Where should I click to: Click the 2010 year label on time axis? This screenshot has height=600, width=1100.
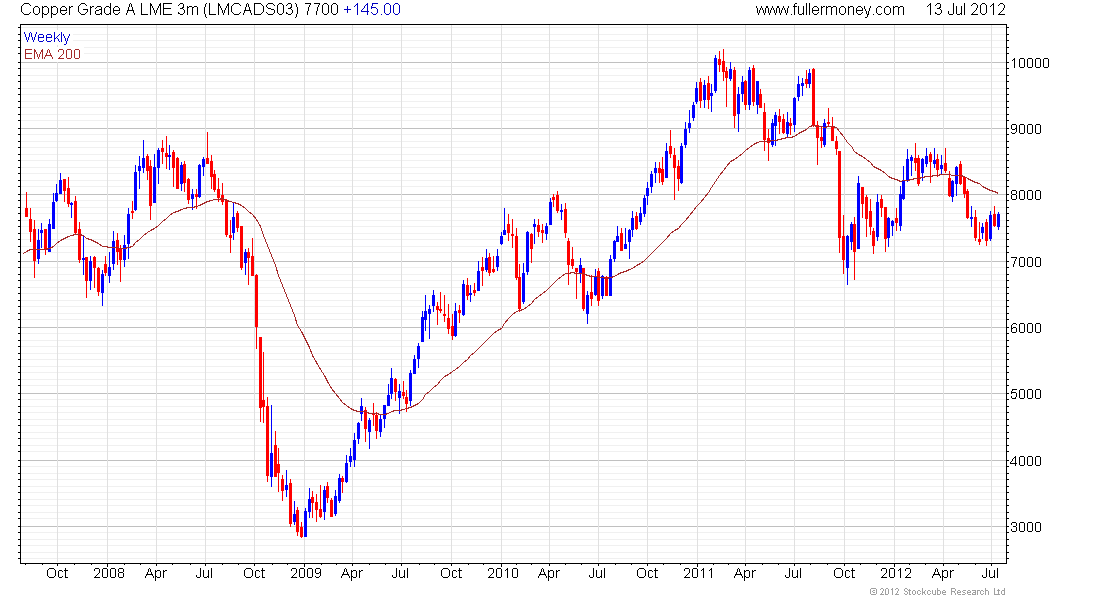tap(502, 573)
